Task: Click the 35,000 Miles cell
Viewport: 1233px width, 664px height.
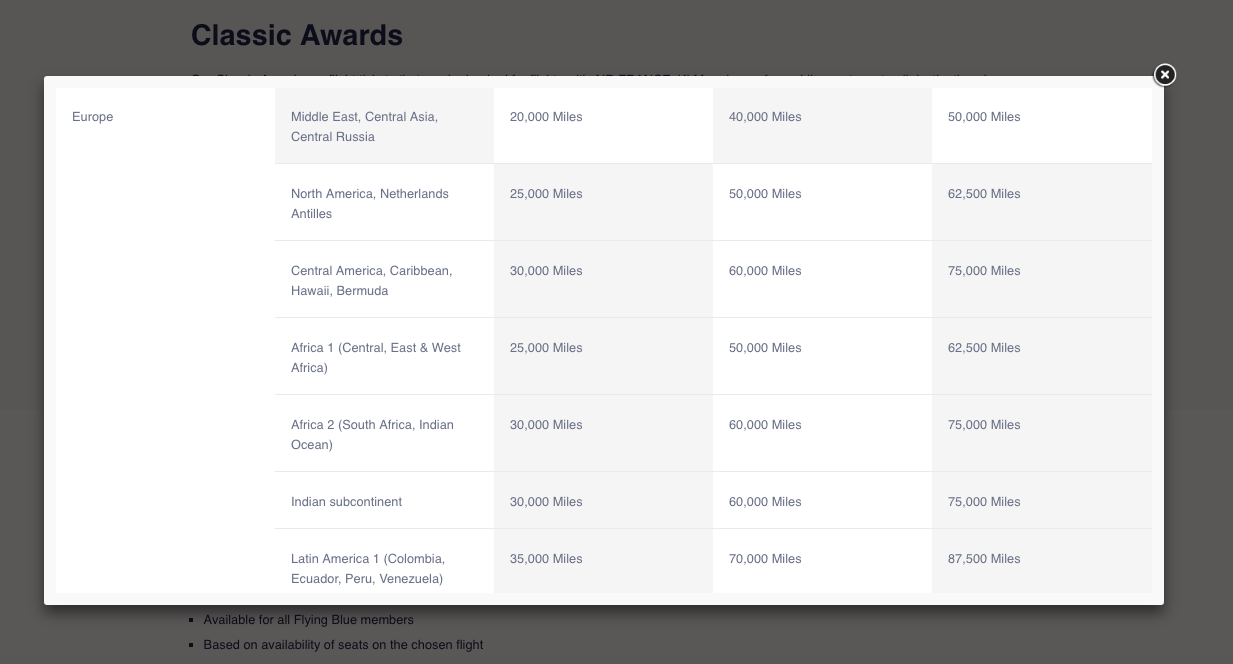Action: point(546,559)
